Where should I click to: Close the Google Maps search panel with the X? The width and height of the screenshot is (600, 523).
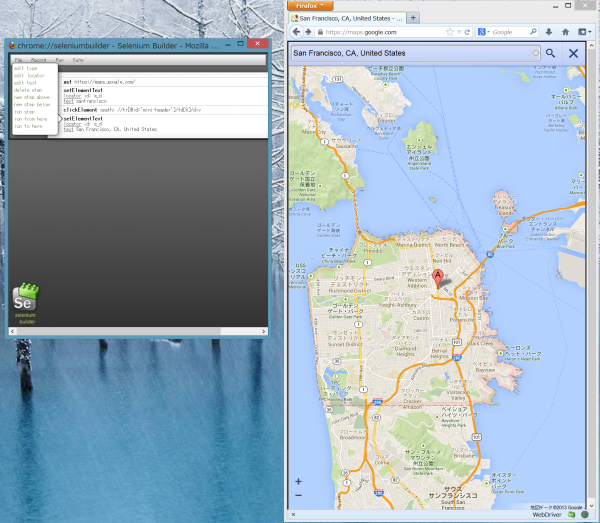tap(573, 53)
